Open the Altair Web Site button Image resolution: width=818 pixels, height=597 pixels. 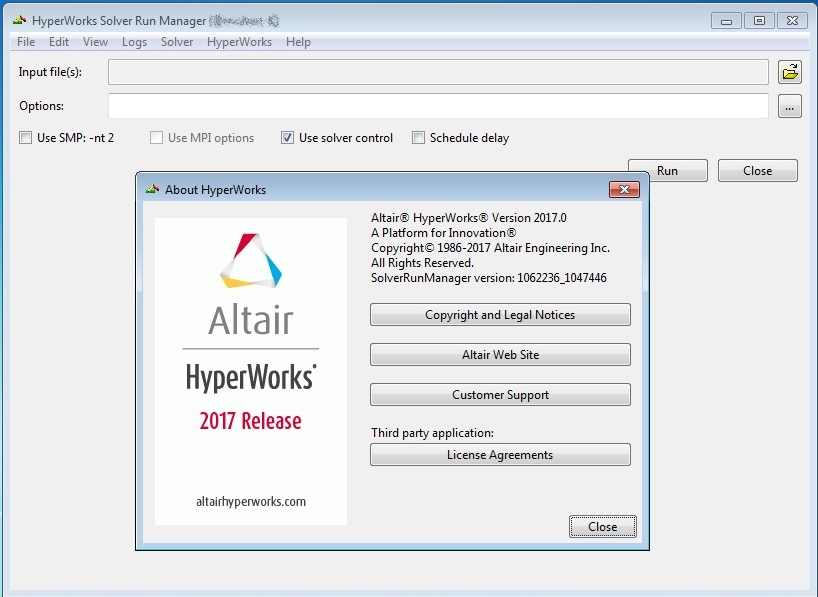tap(500, 355)
